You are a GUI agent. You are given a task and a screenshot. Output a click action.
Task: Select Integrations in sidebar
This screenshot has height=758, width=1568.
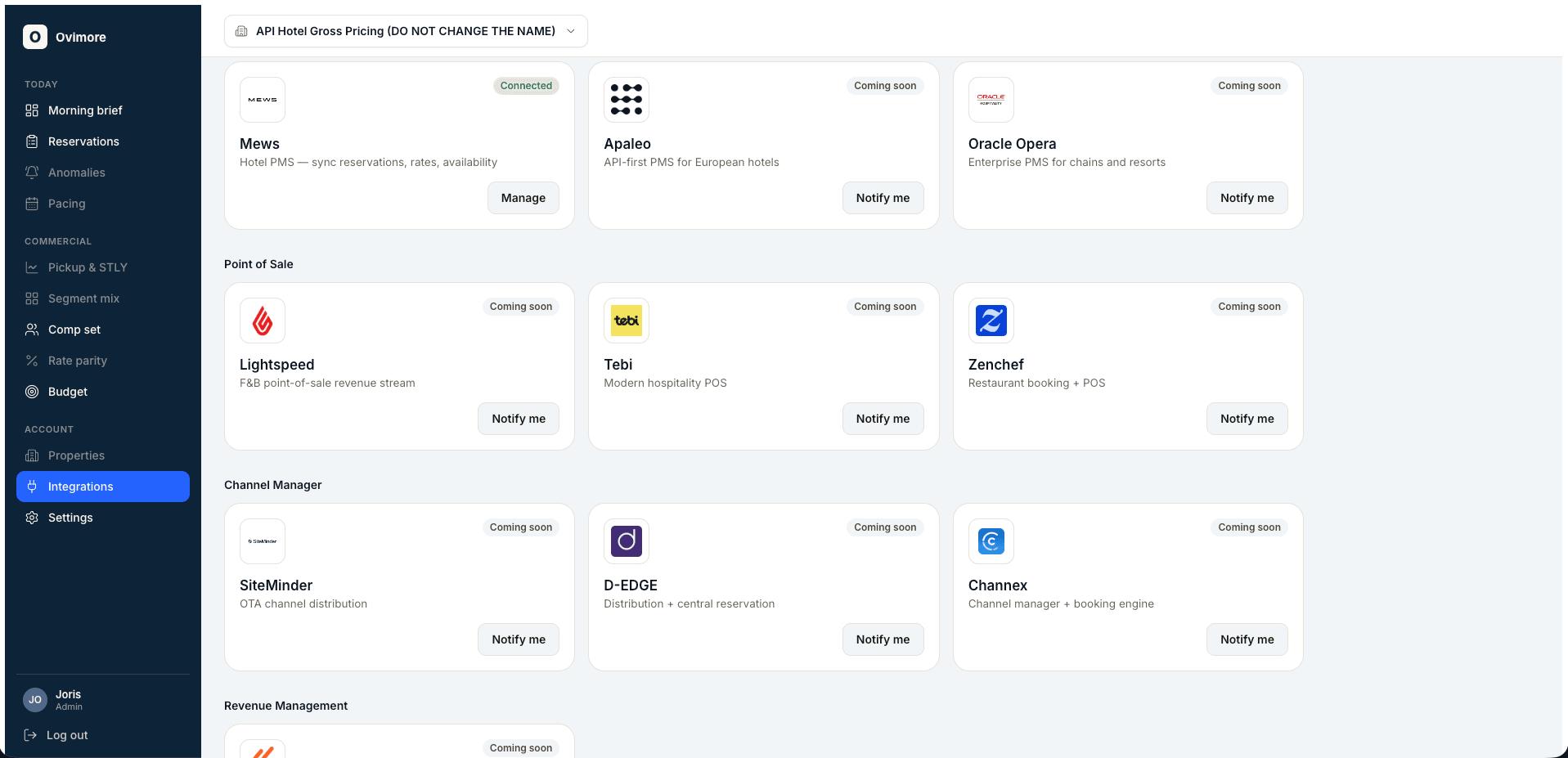tap(103, 487)
